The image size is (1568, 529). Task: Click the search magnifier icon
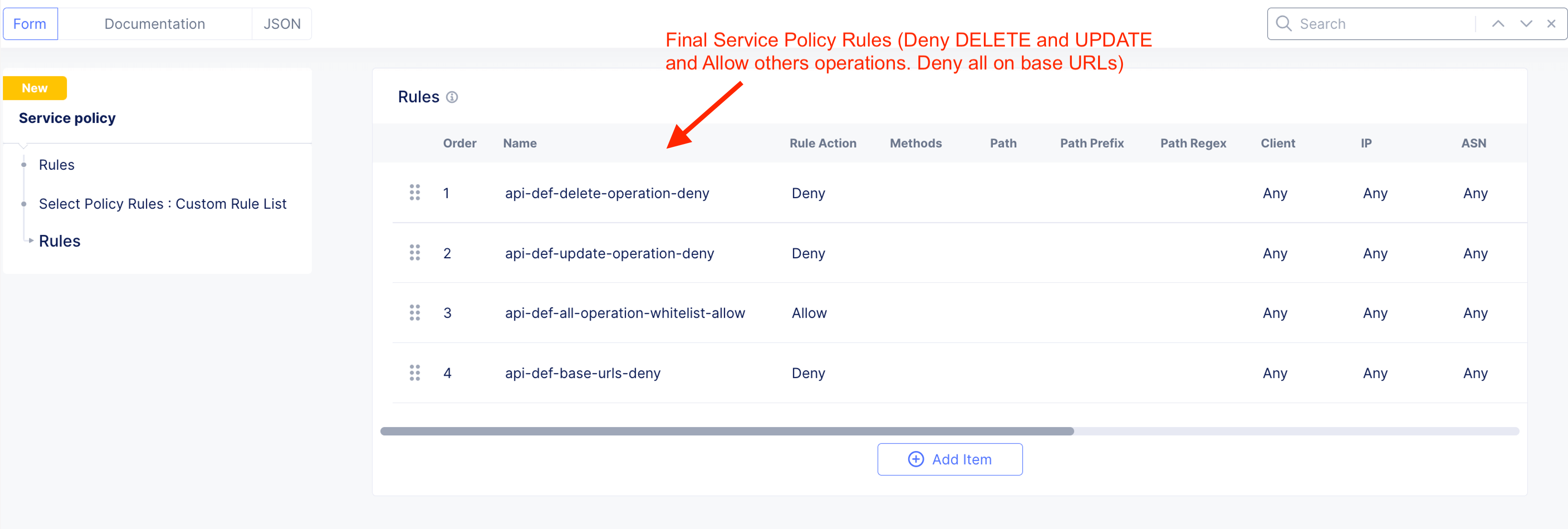(1283, 24)
